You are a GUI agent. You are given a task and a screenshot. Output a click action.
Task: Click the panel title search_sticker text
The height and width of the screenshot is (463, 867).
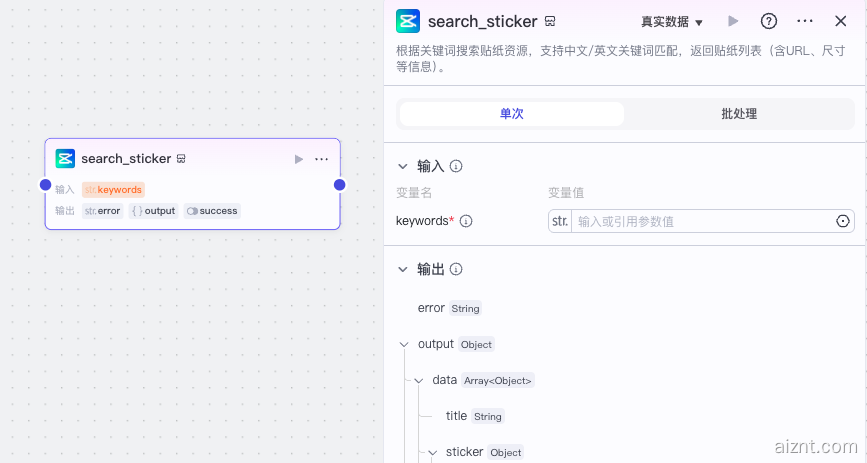[x=482, y=22]
